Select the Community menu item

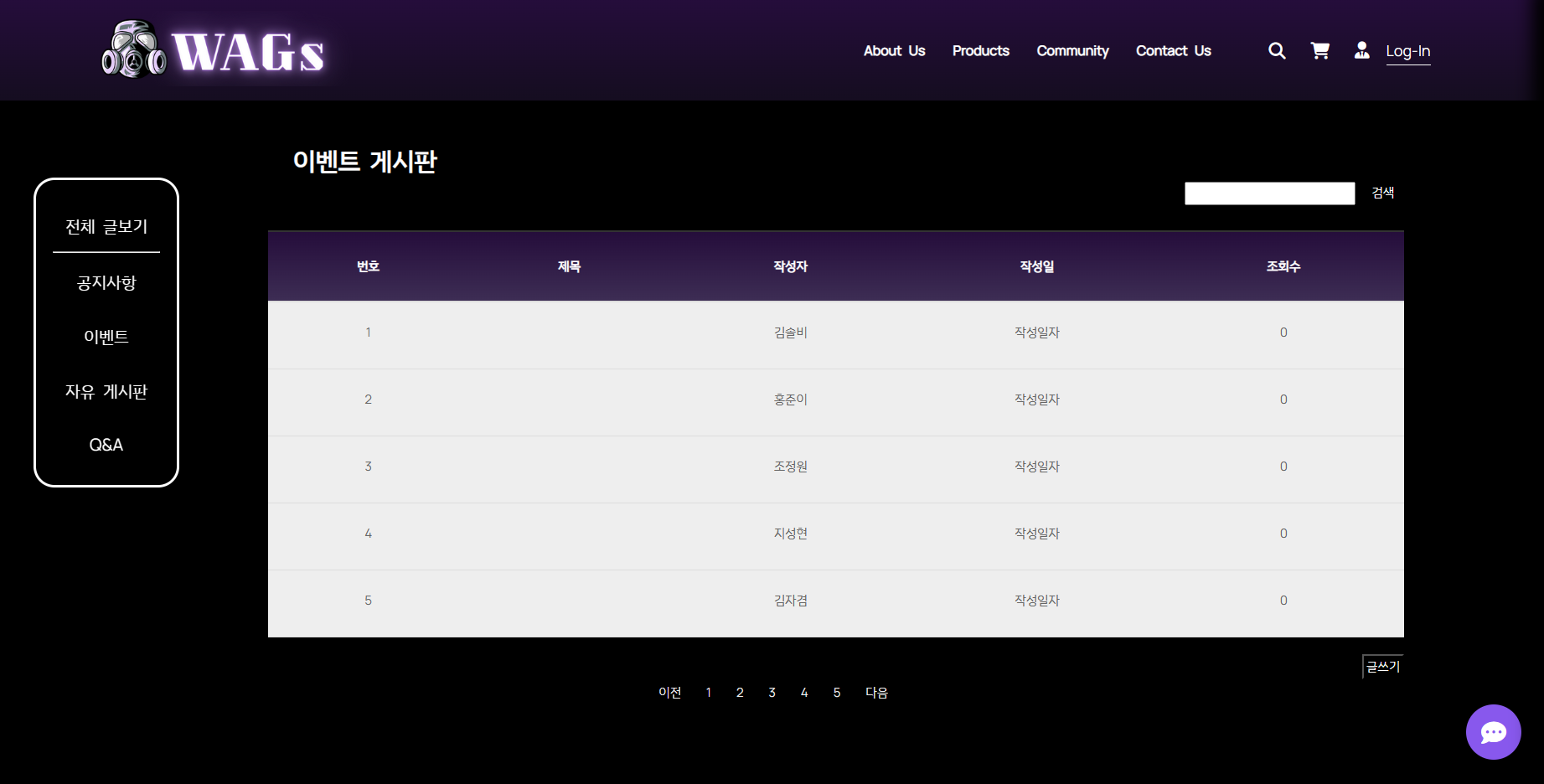coord(1072,51)
